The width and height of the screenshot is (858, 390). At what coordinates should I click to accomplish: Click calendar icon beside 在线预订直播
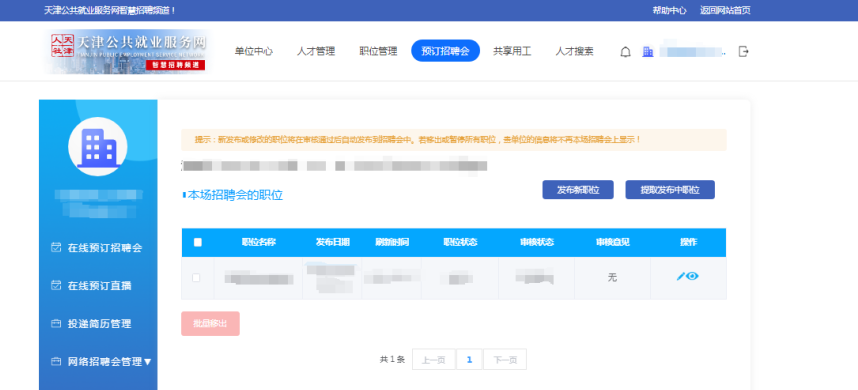(x=55, y=285)
